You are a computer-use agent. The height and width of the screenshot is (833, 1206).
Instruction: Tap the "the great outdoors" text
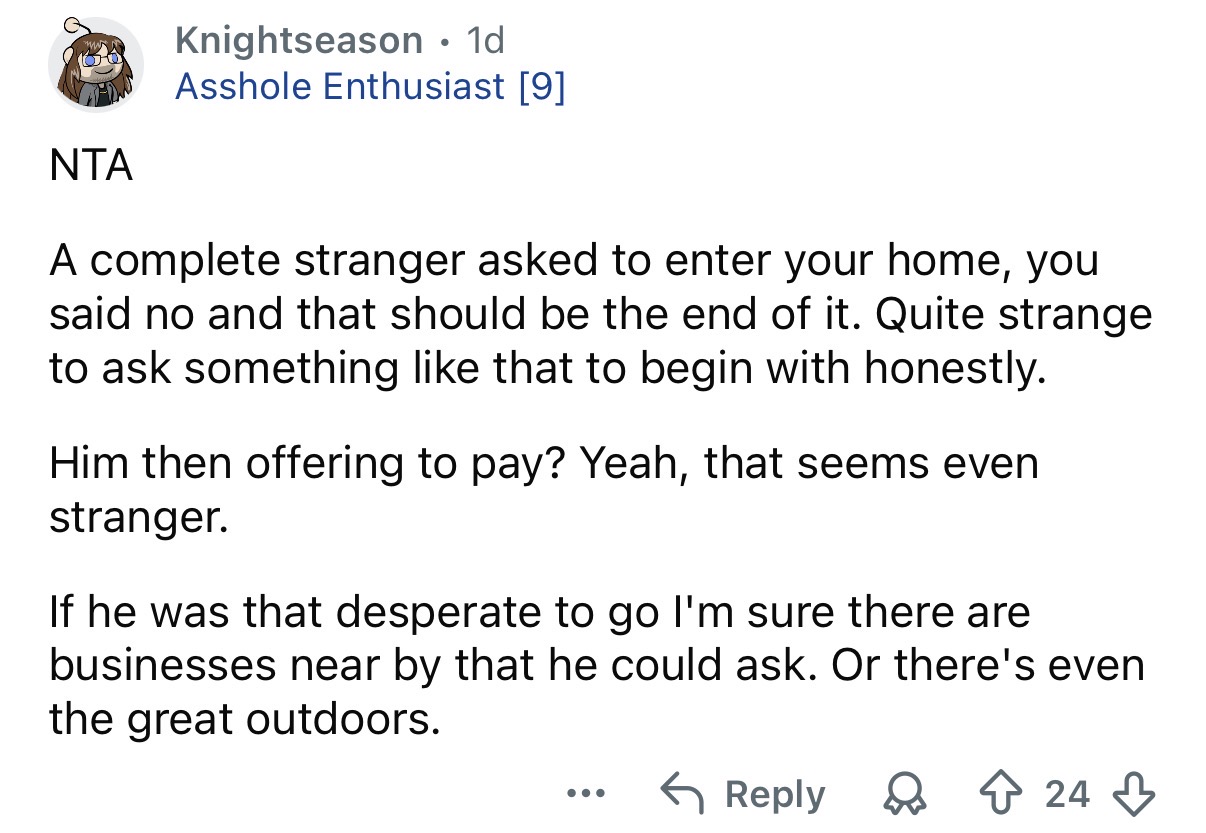click(244, 717)
